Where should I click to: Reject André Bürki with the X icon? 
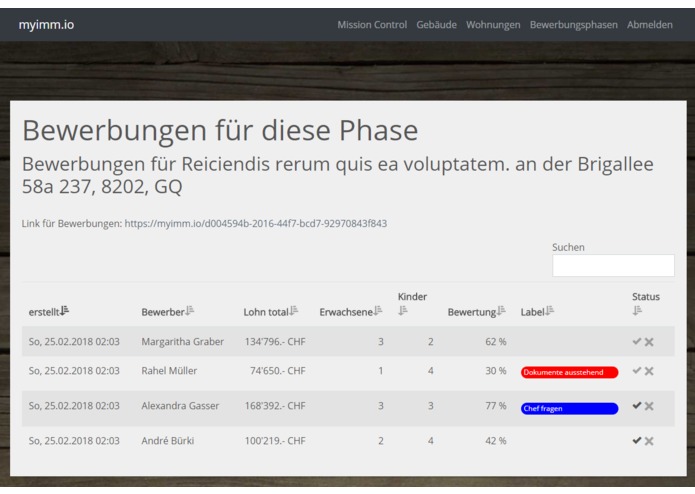(x=649, y=441)
